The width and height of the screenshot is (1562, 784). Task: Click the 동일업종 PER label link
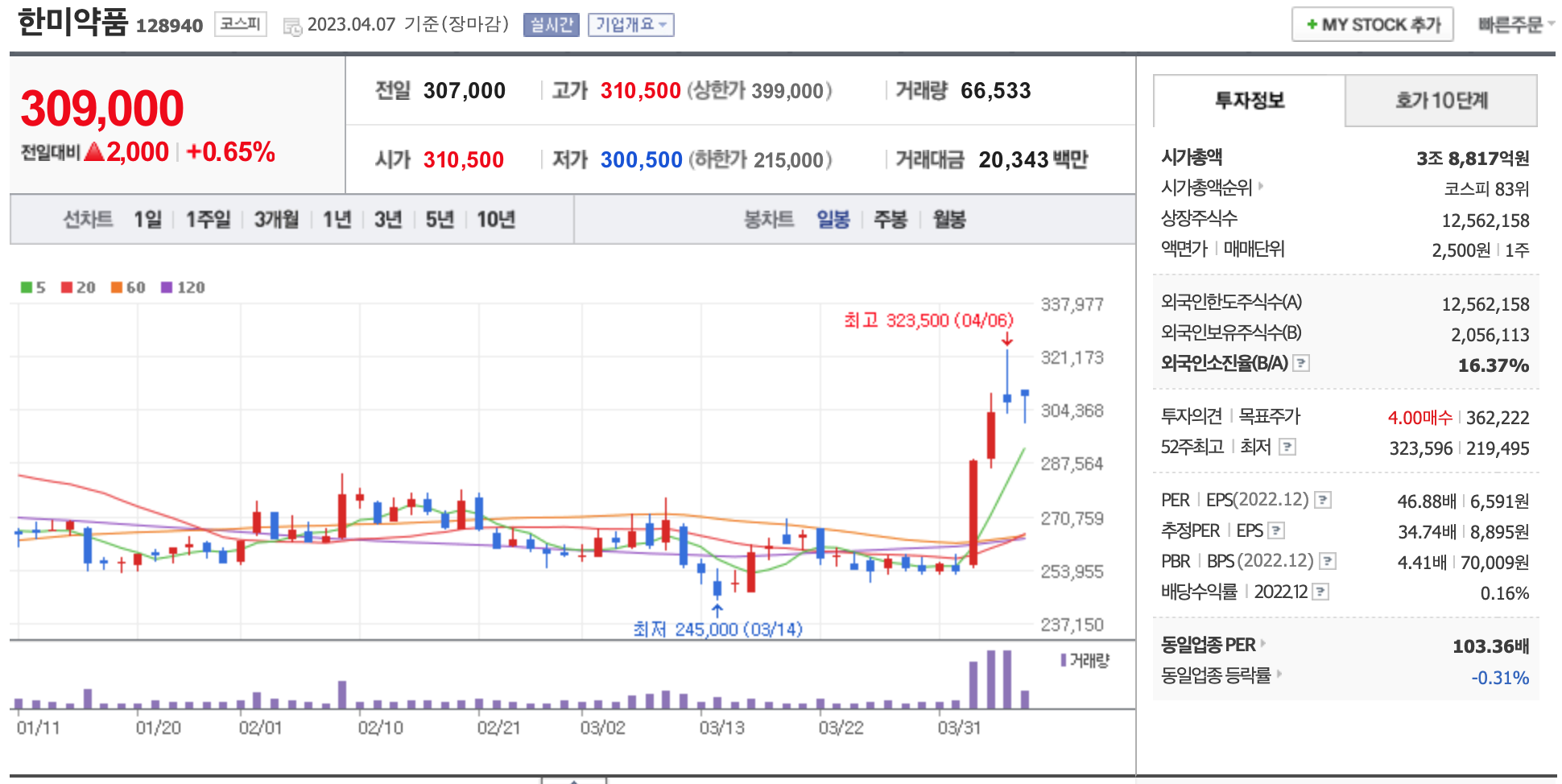tap(1208, 645)
